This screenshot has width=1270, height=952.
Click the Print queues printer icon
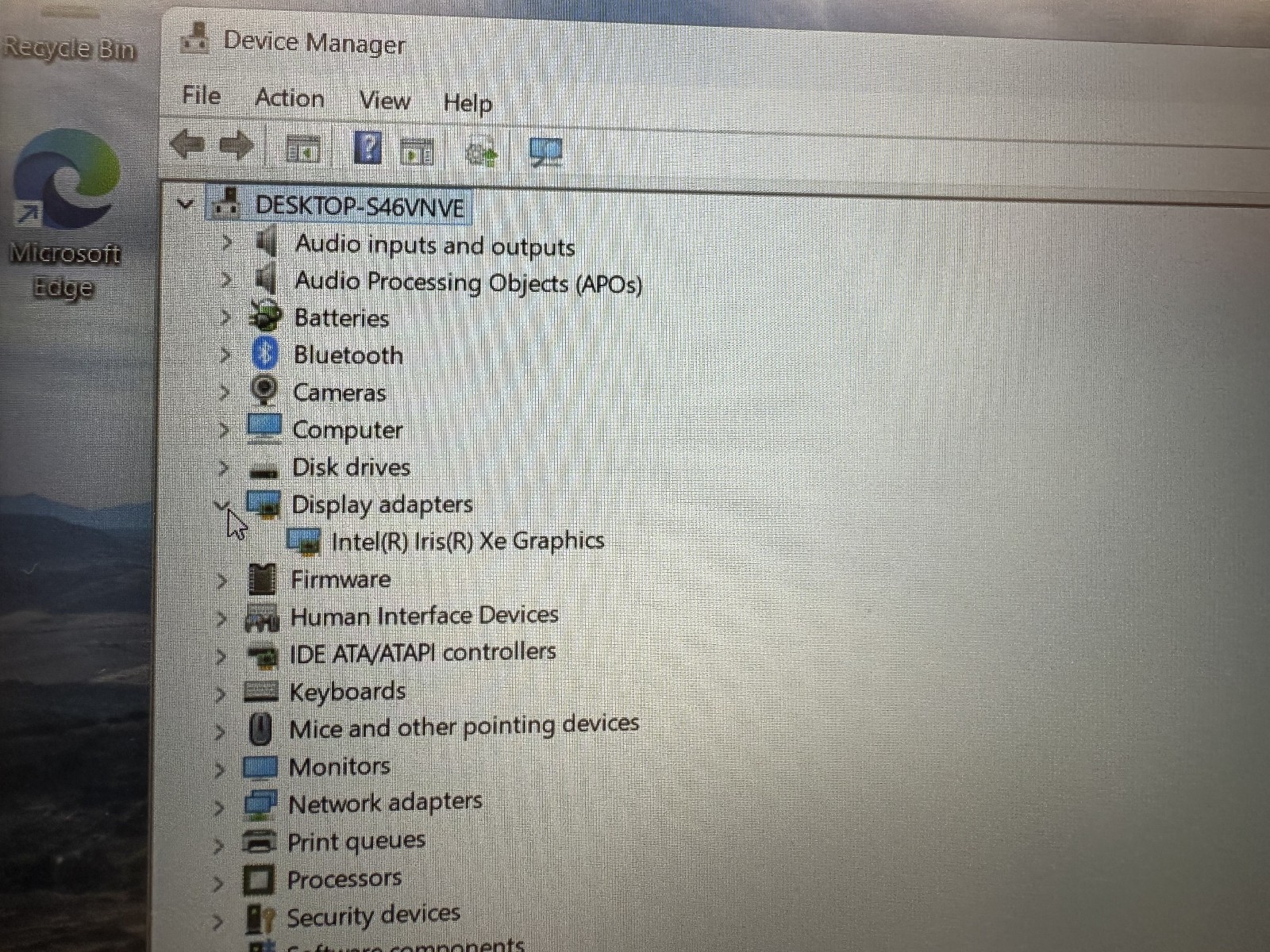tap(260, 842)
